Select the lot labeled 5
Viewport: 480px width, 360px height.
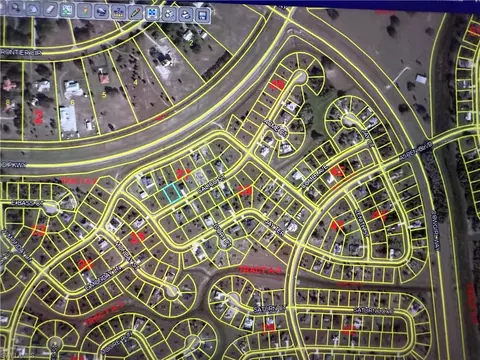[104, 95]
